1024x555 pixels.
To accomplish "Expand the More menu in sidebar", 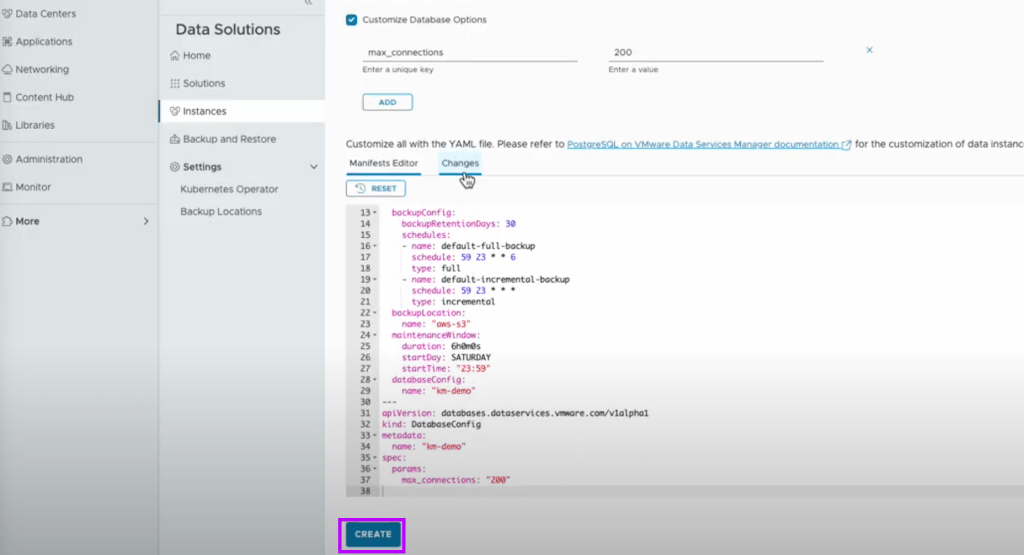I will coord(145,221).
